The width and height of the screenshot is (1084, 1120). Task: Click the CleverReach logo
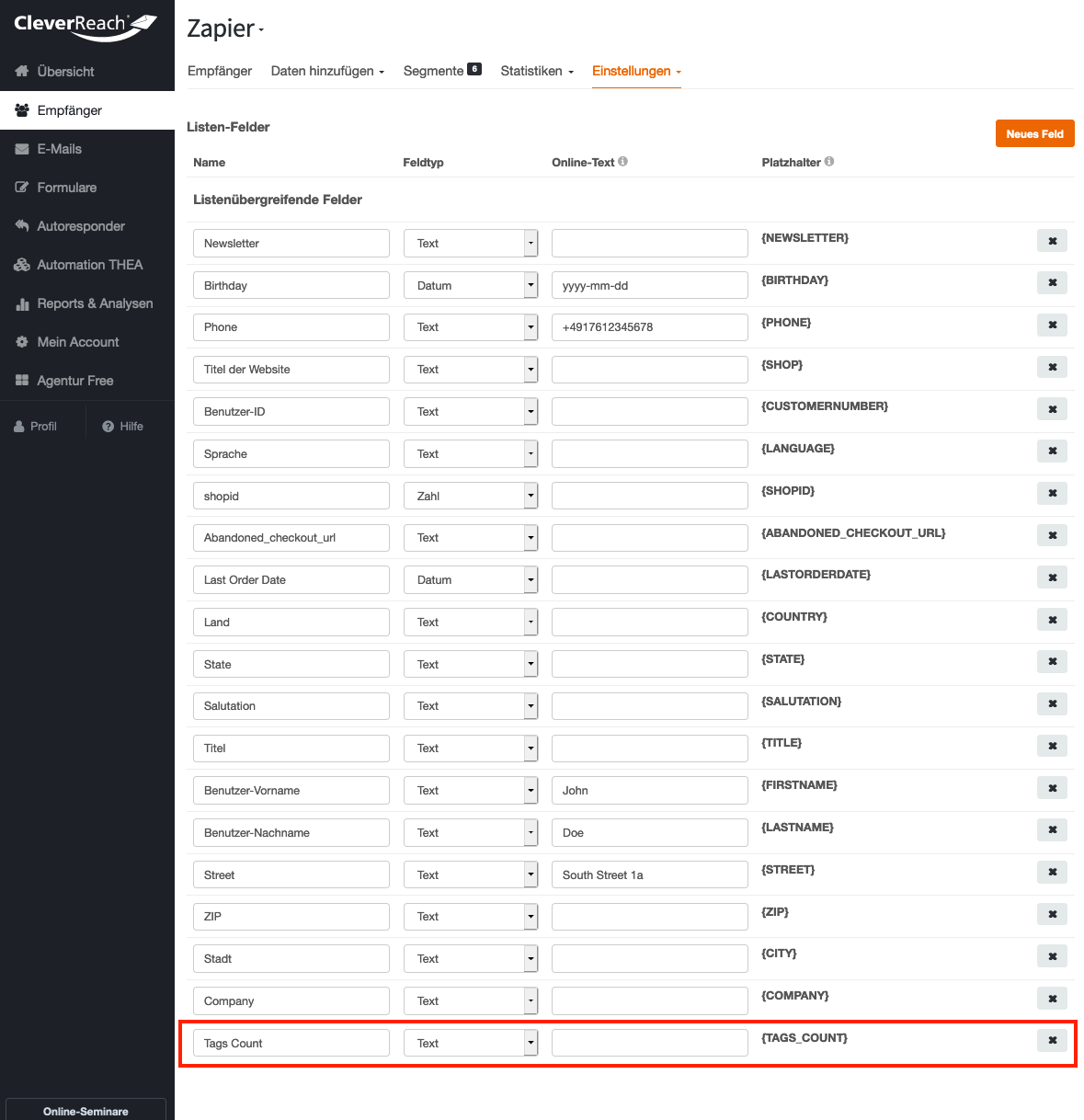pyautogui.click(x=85, y=27)
